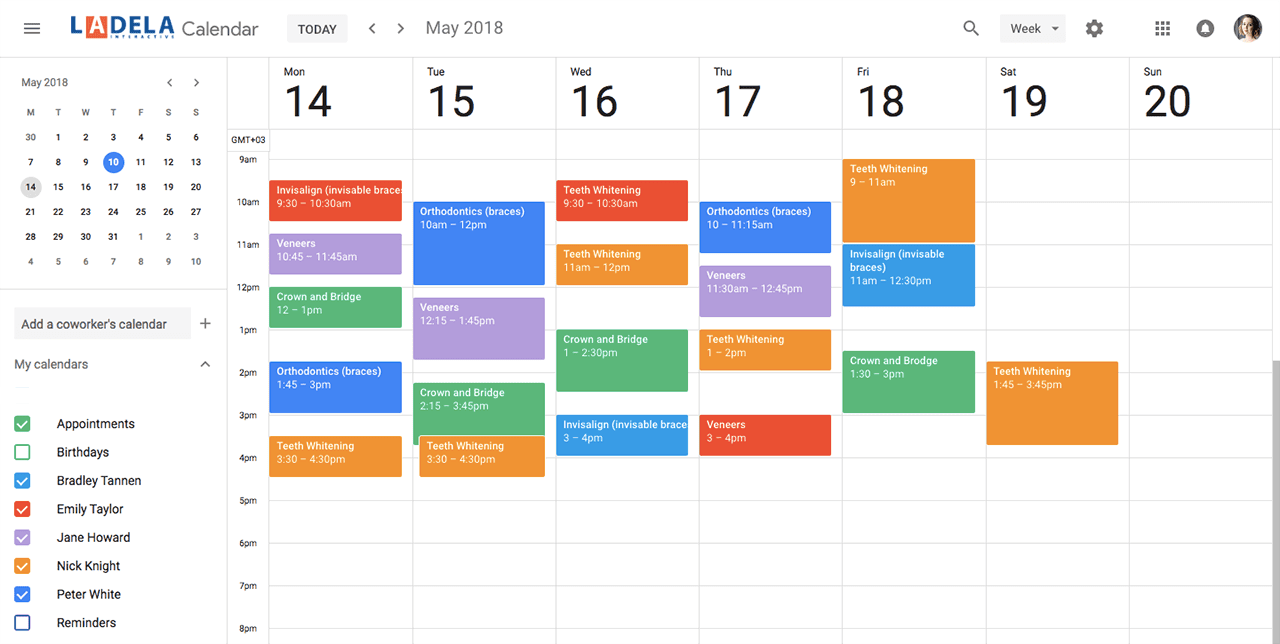Collapse the My calendars section
The image size is (1280, 644).
pos(205,364)
